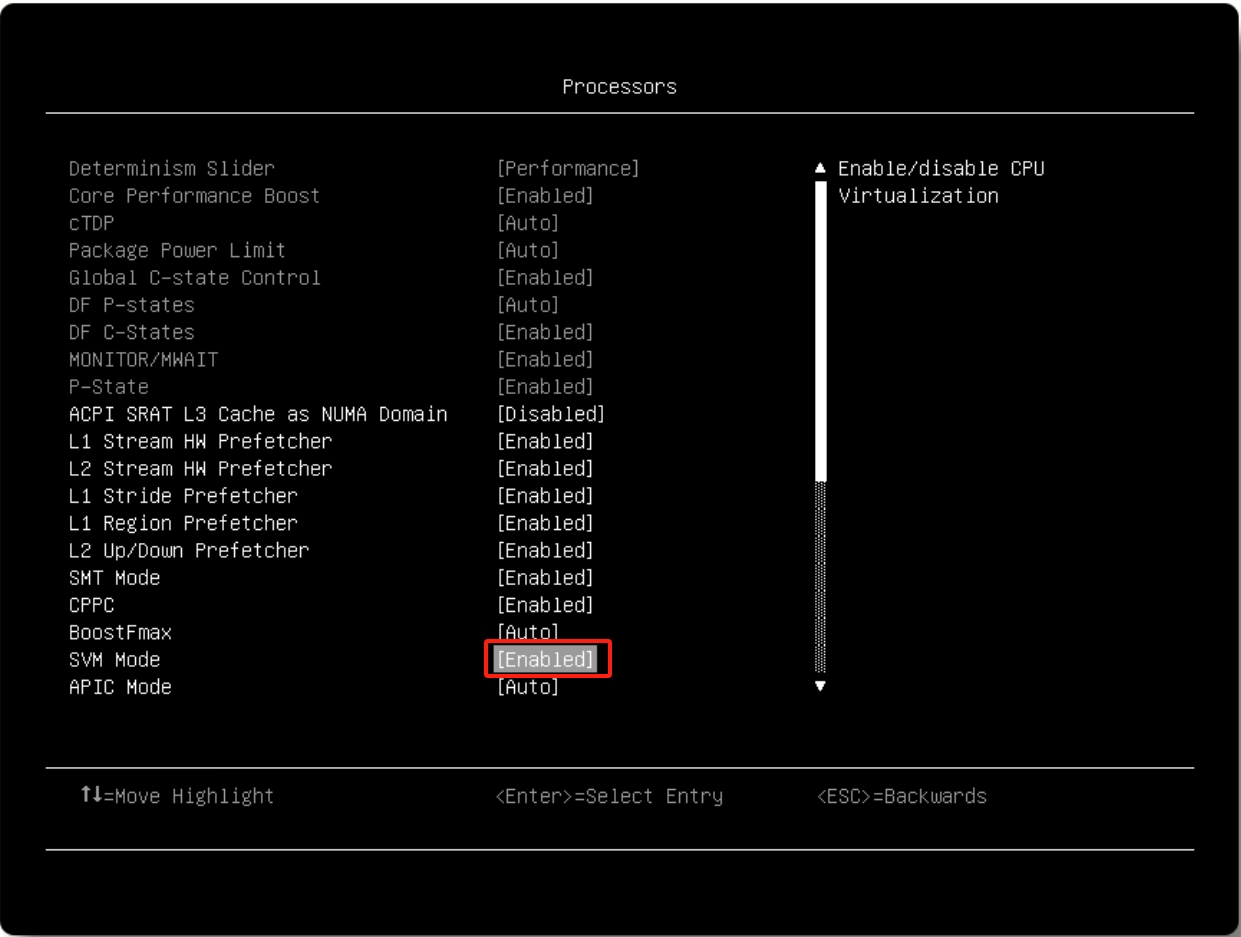Open the APIC Mode Auto dropdown

[x=528, y=687]
